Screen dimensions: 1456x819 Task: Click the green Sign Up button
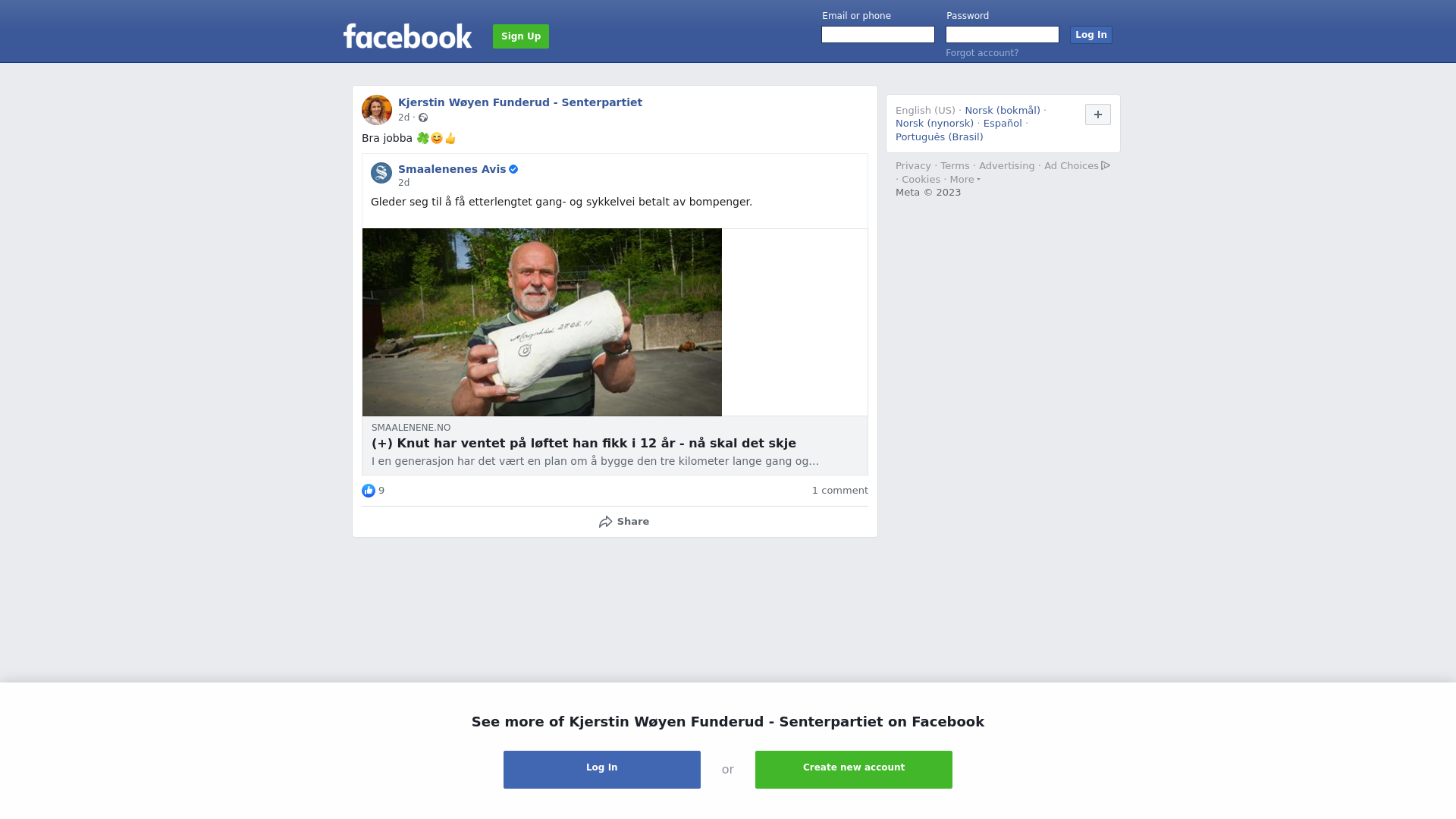[x=521, y=36]
